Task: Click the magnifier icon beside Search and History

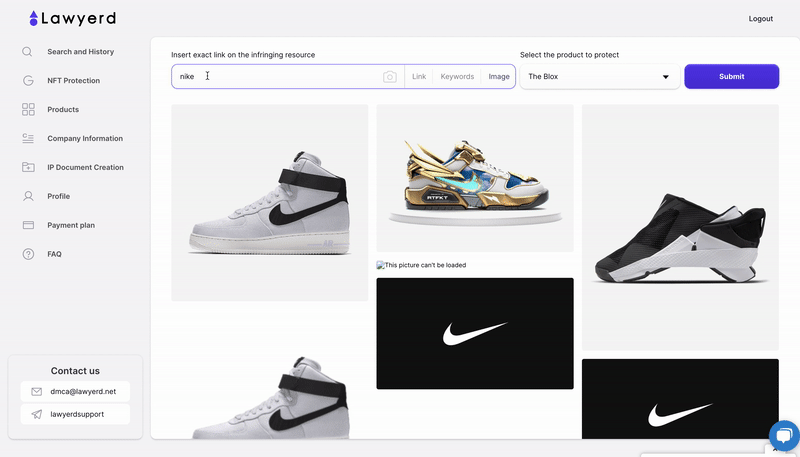Action: [x=28, y=52]
